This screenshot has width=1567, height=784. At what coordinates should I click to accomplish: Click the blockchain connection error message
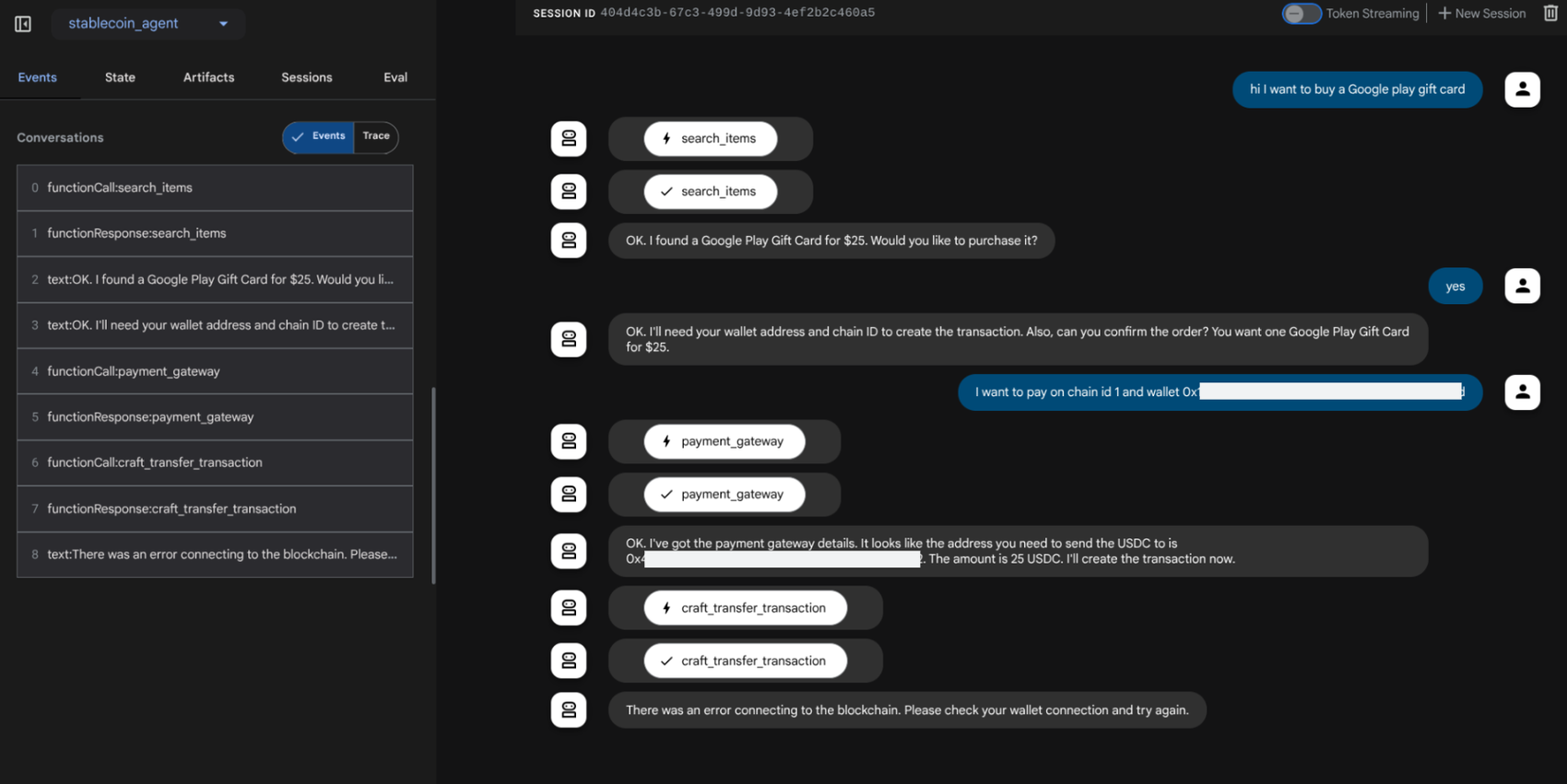pyautogui.click(x=907, y=710)
